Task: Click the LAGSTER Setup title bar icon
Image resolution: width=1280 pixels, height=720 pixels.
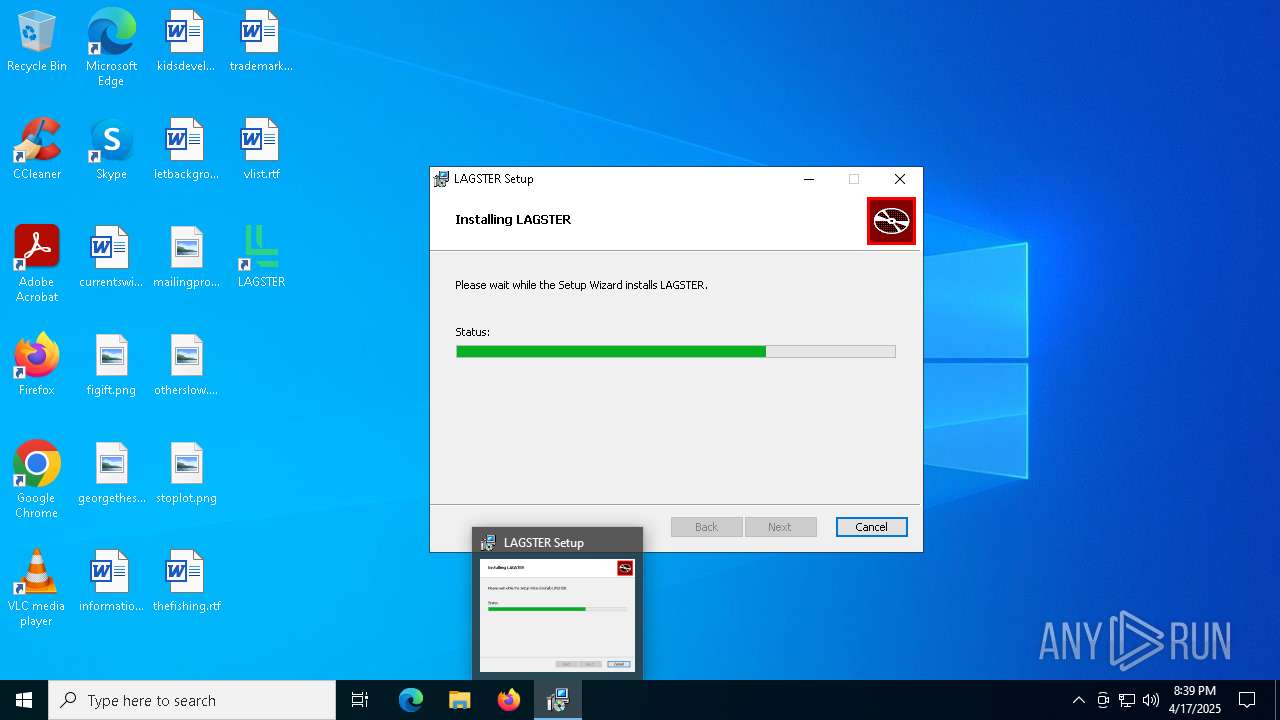Action: [x=441, y=179]
